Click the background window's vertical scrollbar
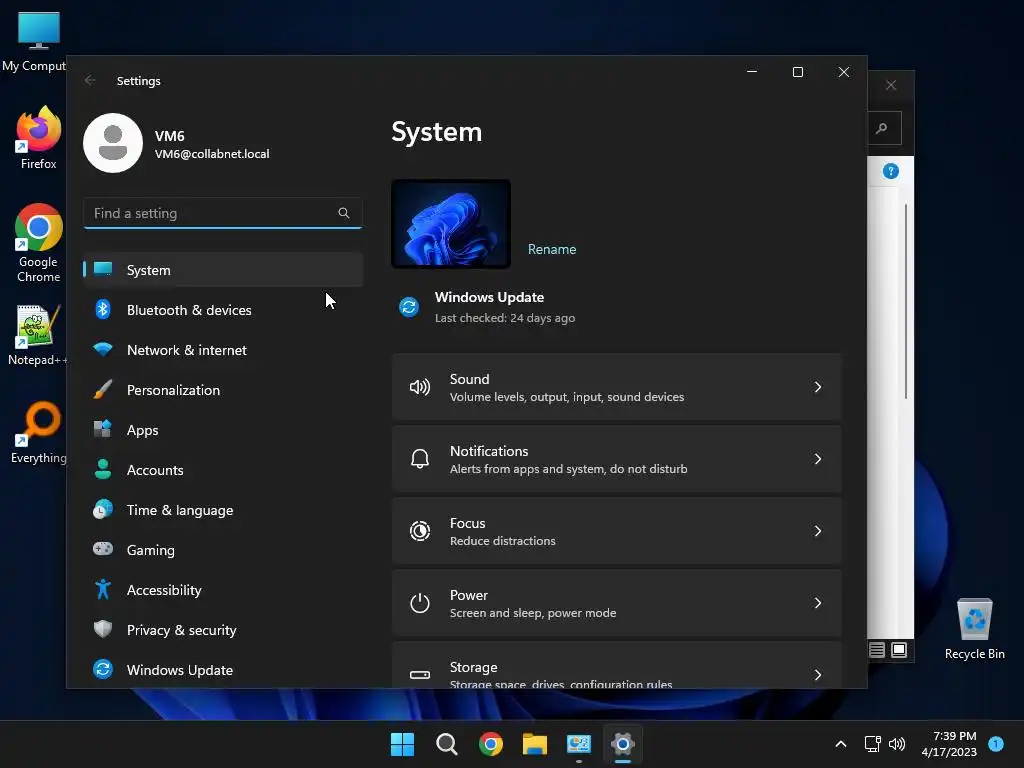The image size is (1024, 768). point(906,300)
